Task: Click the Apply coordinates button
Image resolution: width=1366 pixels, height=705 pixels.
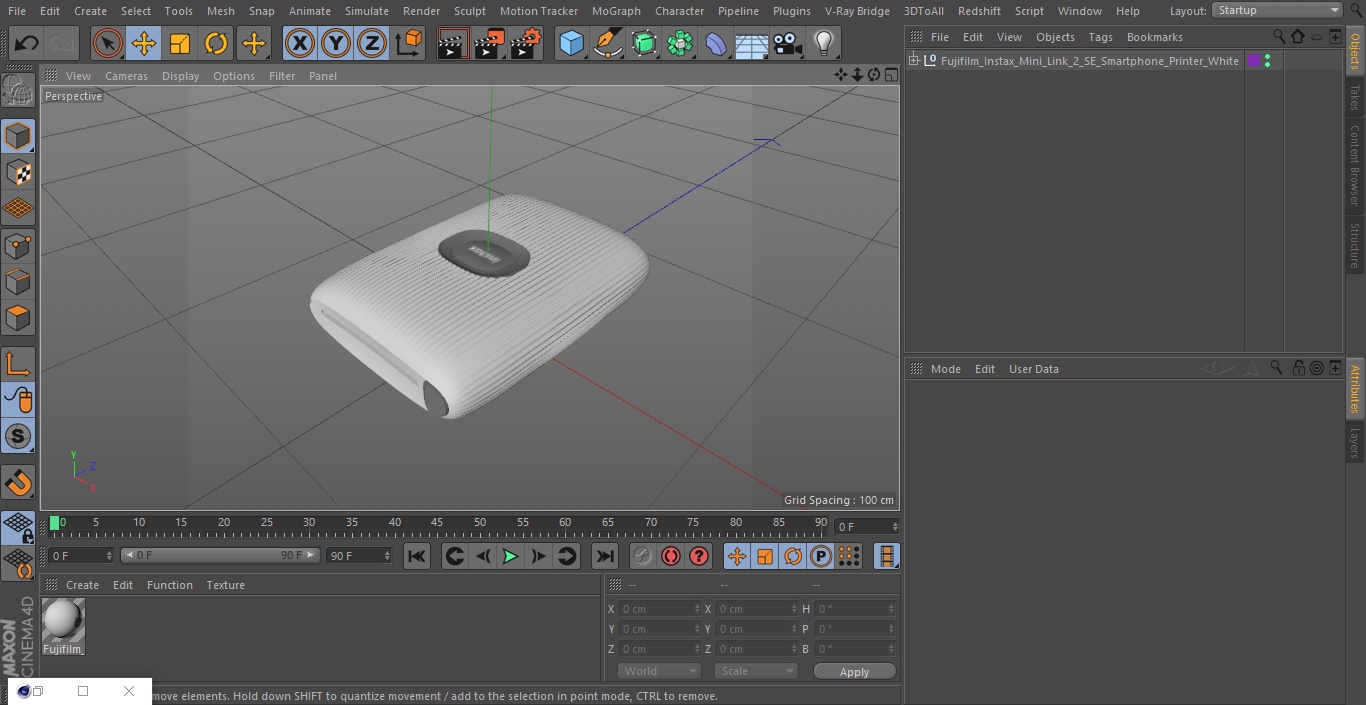Action: click(x=854, y=672)
